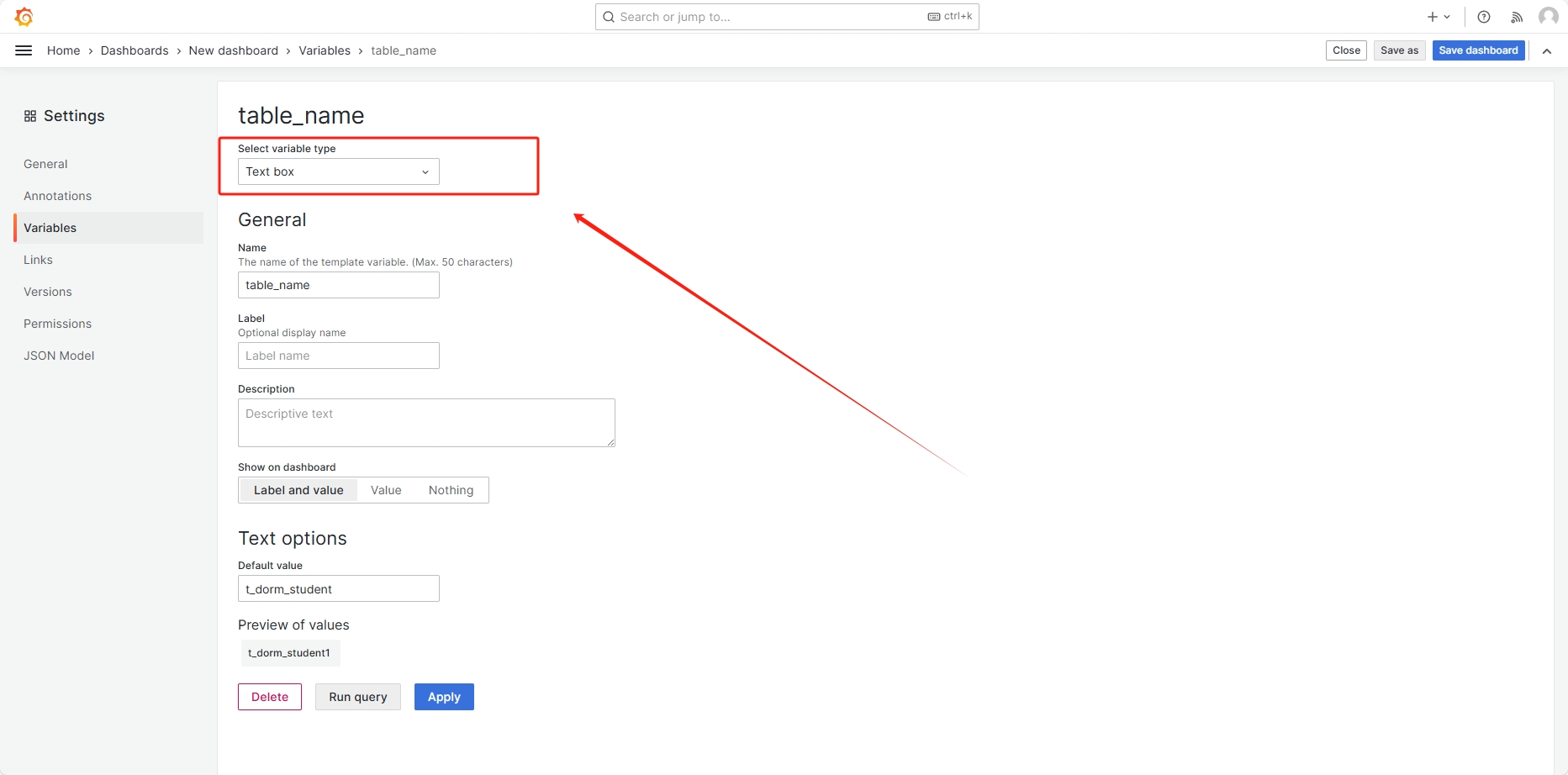Click the Dashboards breadcrumb link
Screen dimensions: 1568x775
coord(135,50)
